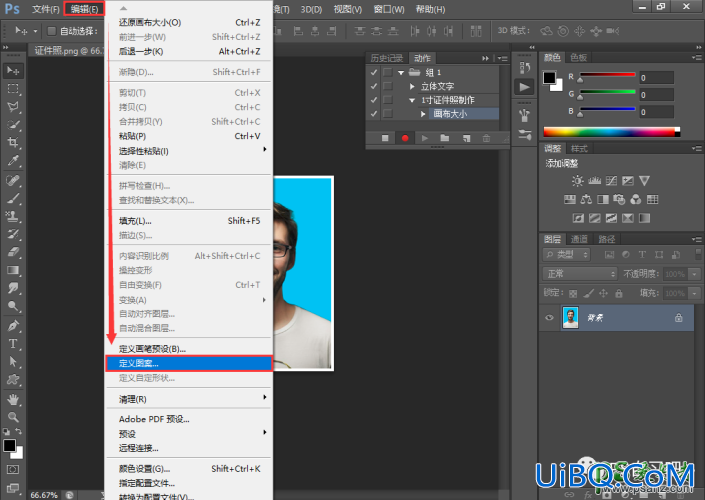Click the 背景 layer thumbnail
Viewport: 705px width, 500px height.
pos(571,317)
